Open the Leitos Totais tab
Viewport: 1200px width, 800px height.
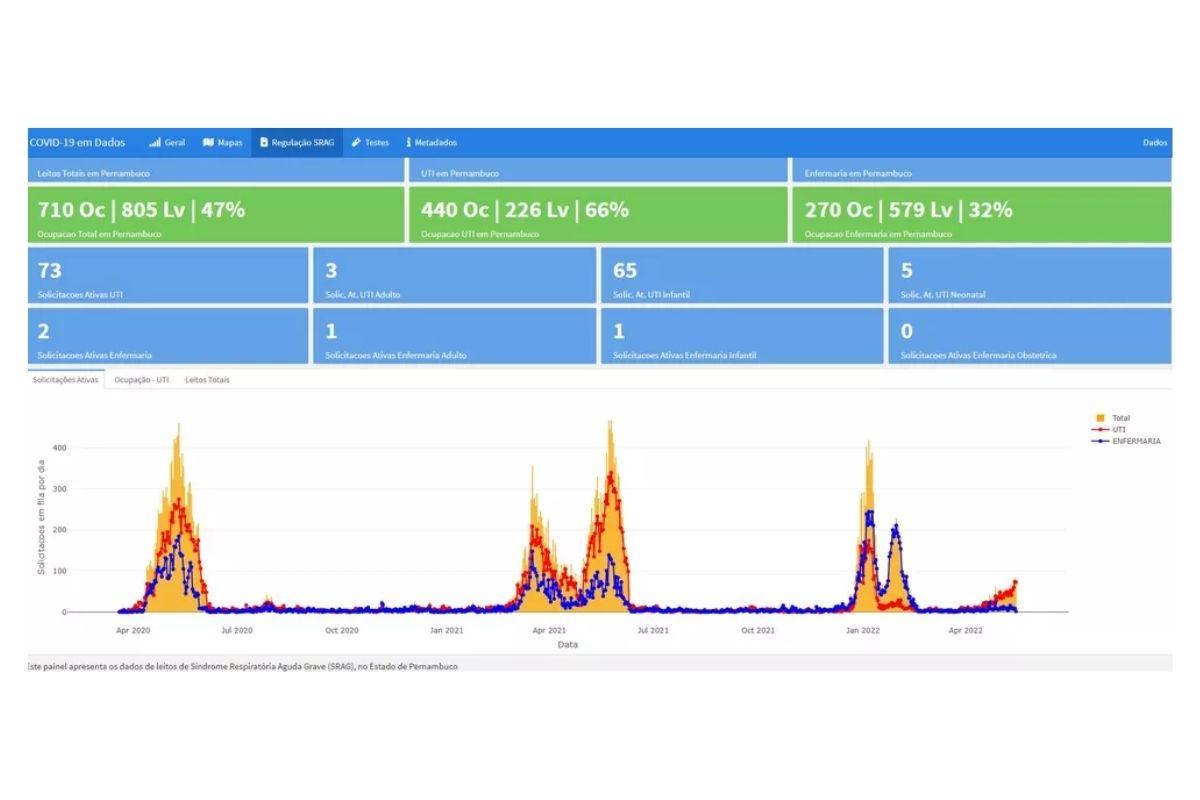pyautogui.click(x=207, y=380)
